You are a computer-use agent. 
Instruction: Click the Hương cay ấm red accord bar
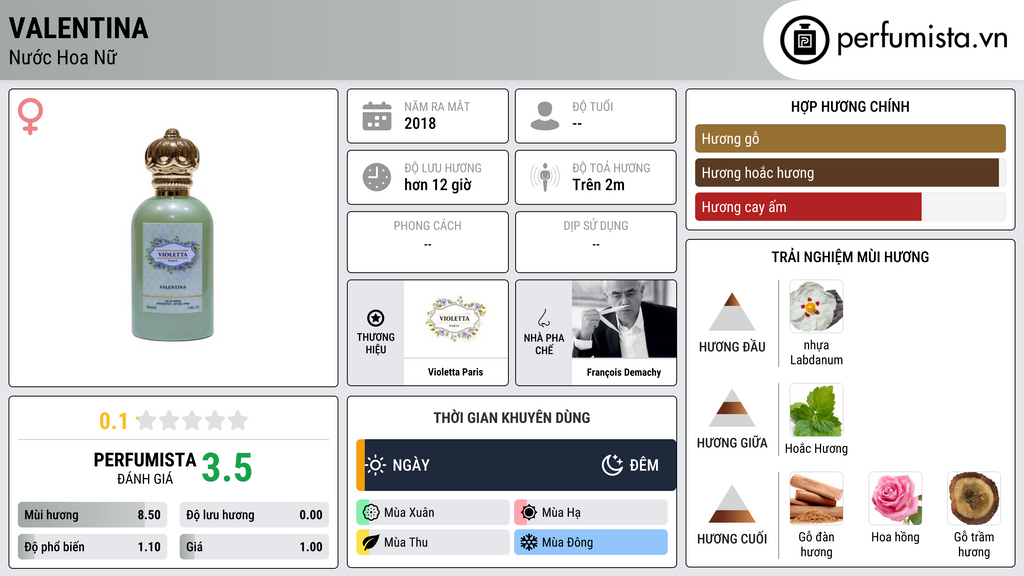(808, 206)
